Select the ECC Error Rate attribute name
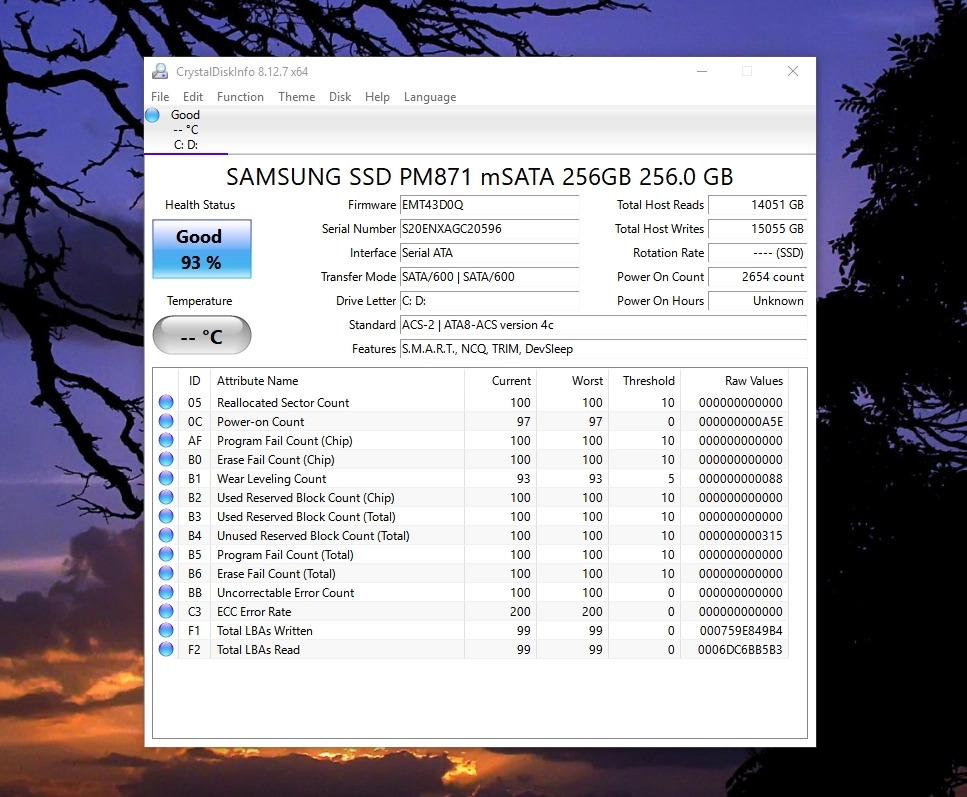967x797 pixels. (253, 612)
